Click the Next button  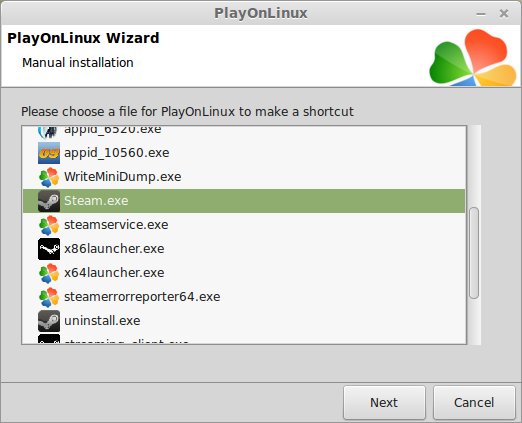[384, 403]
